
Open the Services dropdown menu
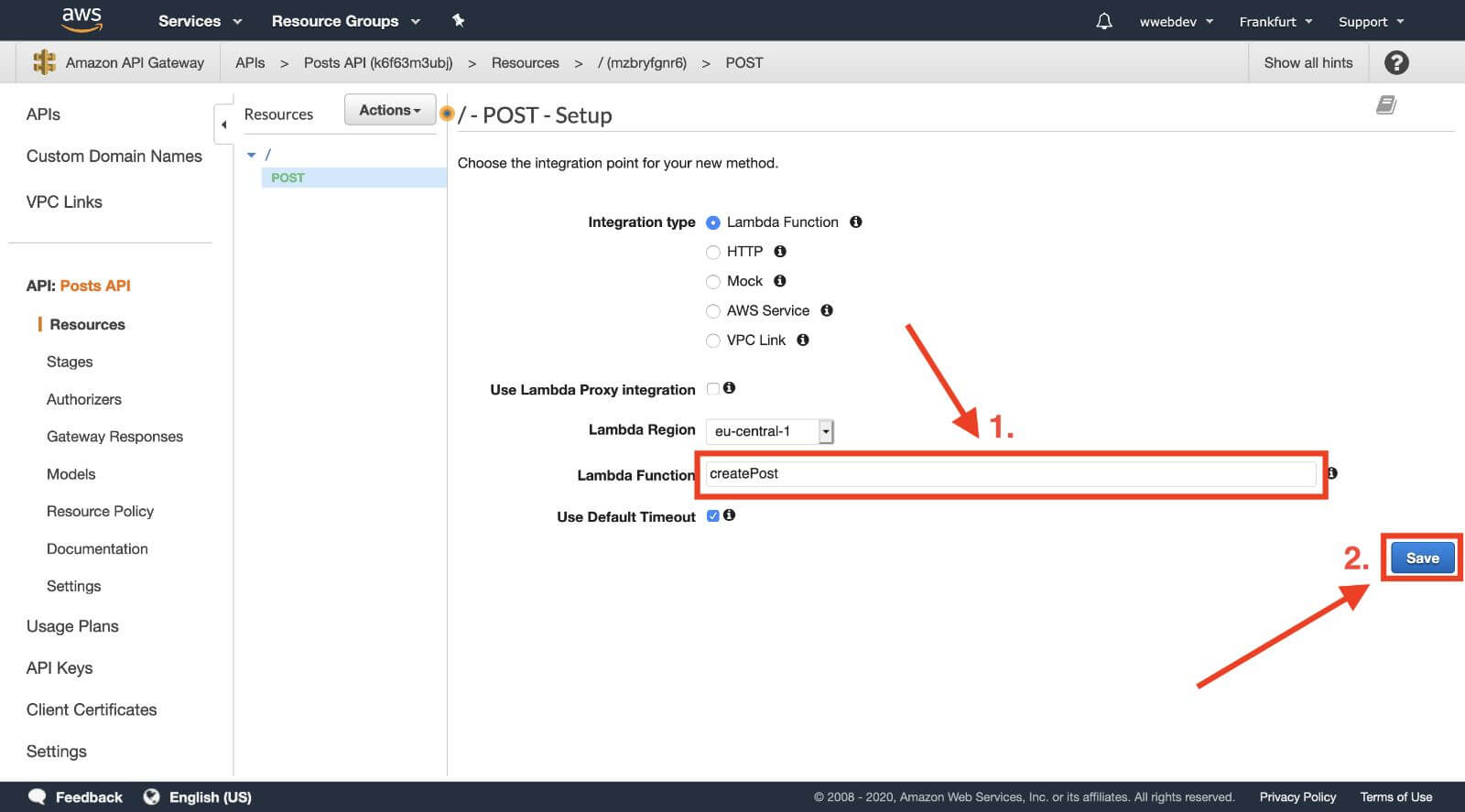click(x=200, y=21)
